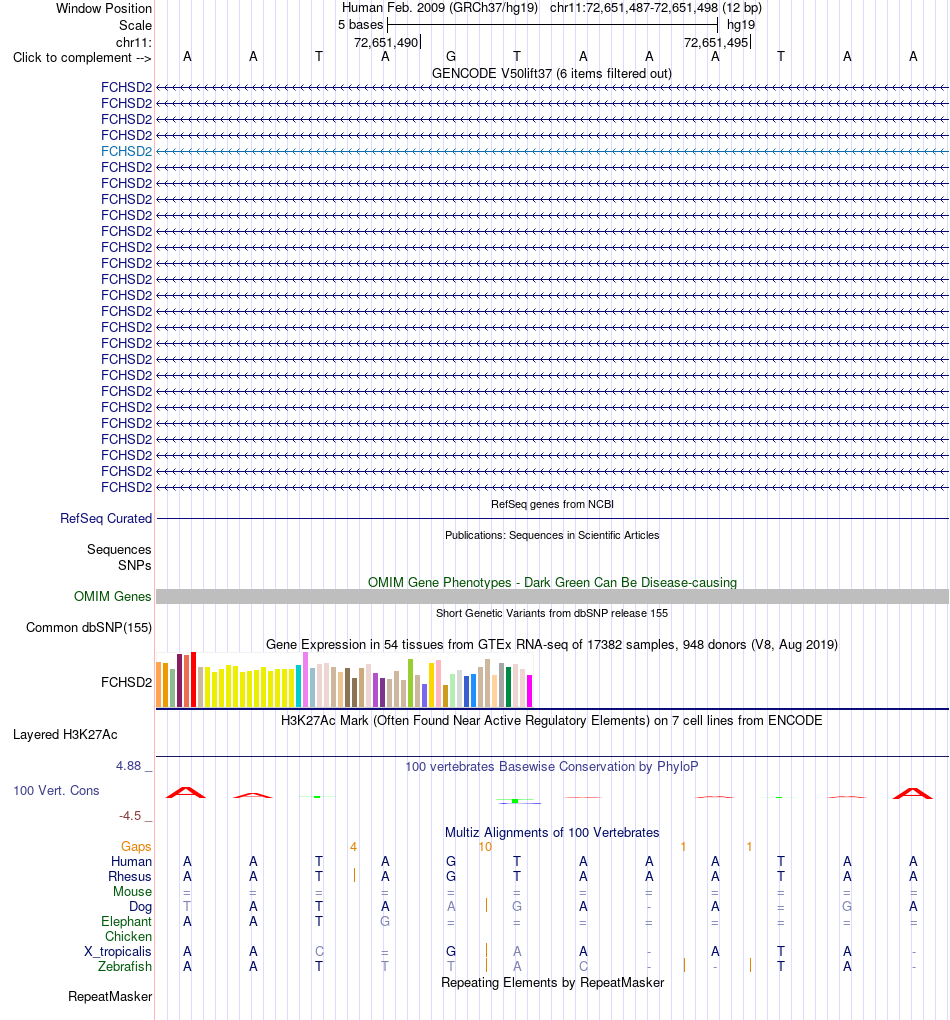Click the SNPs track label
The image size is (950, 1020).
135,565
